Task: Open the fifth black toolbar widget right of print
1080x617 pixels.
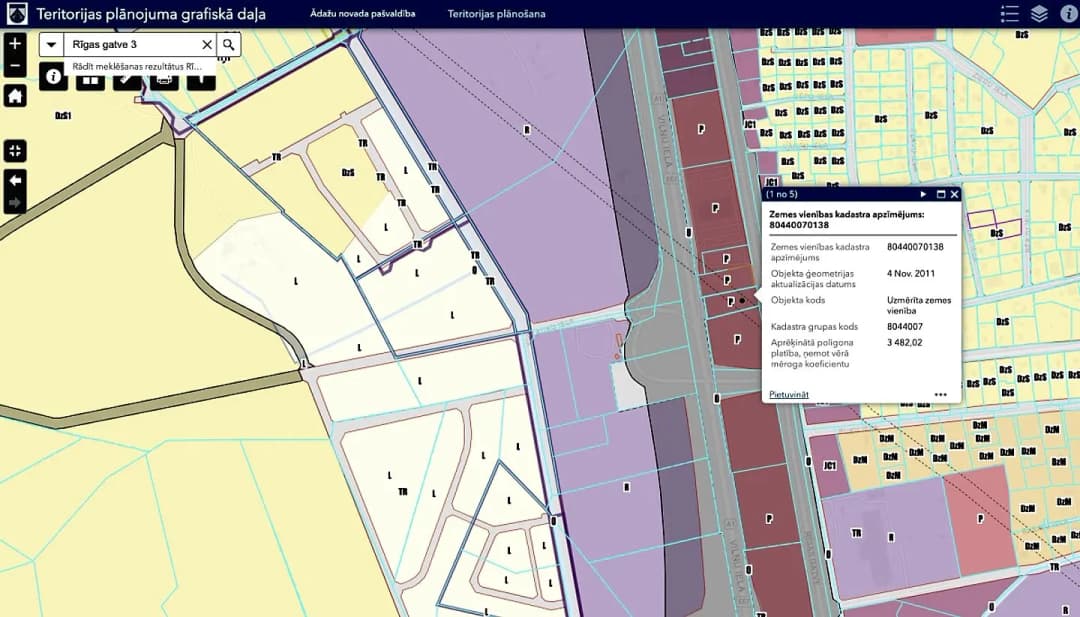Action: click(x=201, y=81)
